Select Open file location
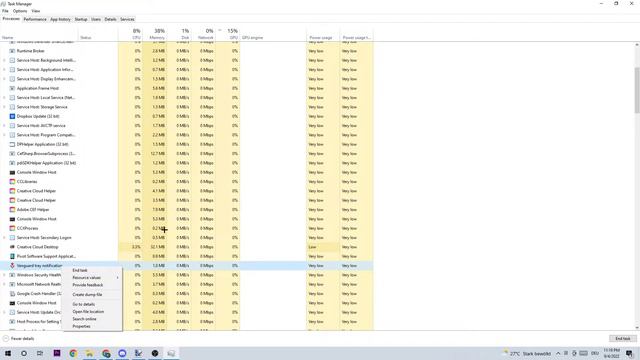Viewport: 640px width, 360px height. [x=92, y=312]
